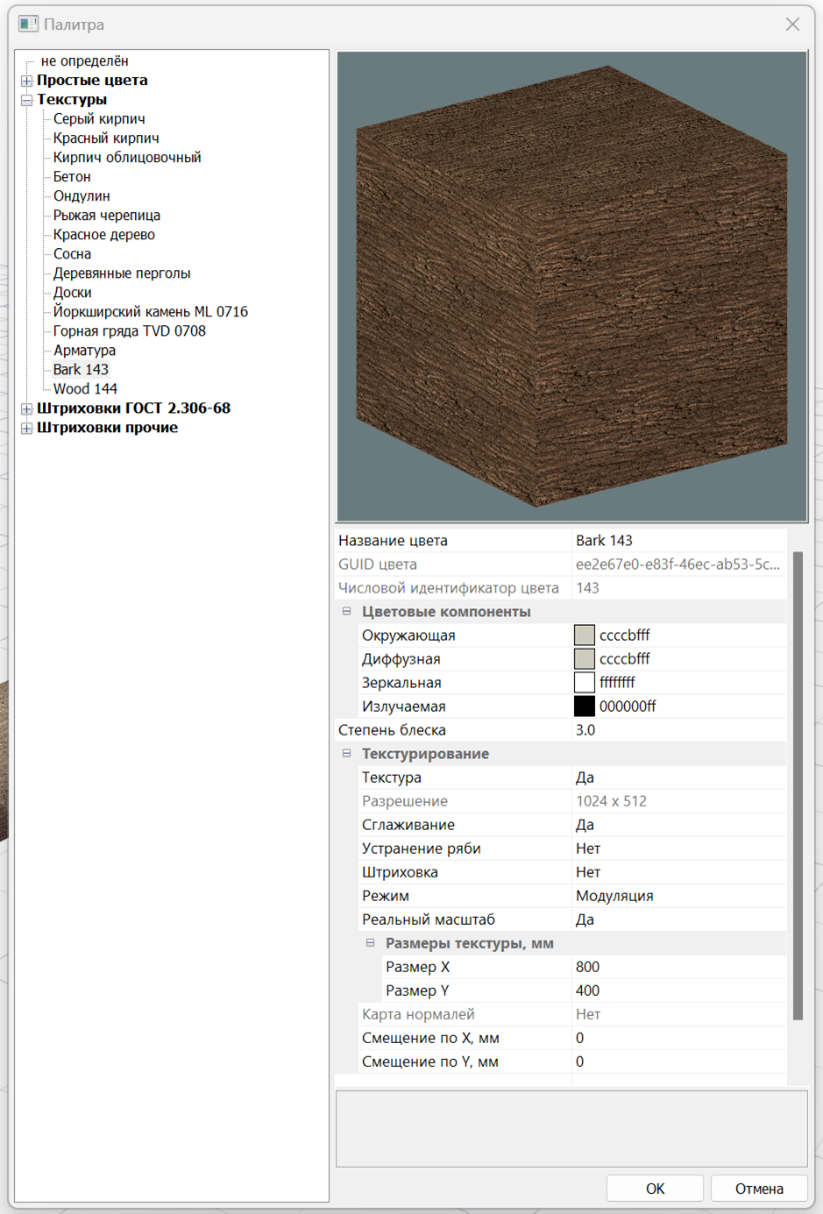Collapse the Текстуры tree group
823x1214 pixels.
(27, 100)
